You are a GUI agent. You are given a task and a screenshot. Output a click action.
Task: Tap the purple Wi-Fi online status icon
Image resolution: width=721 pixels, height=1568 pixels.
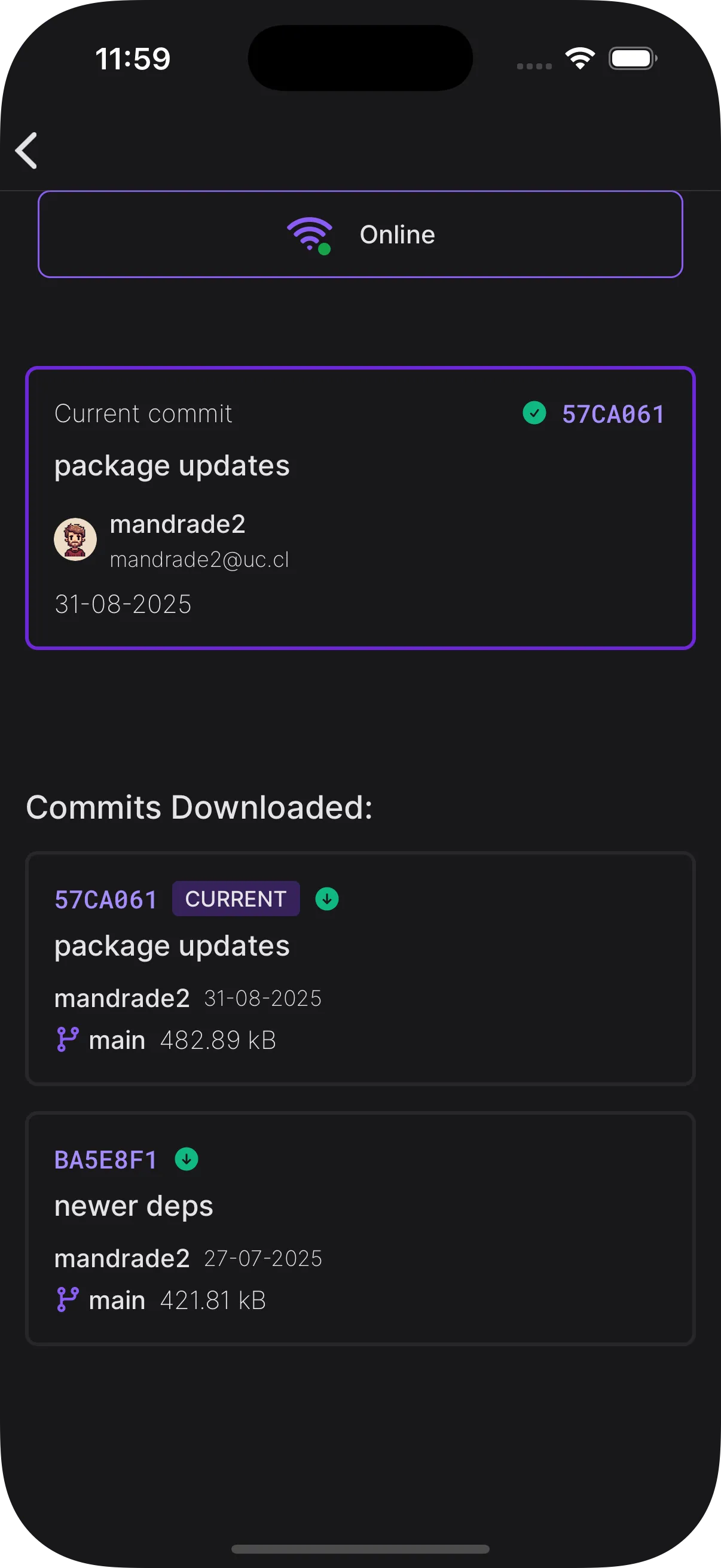(310, 235)
